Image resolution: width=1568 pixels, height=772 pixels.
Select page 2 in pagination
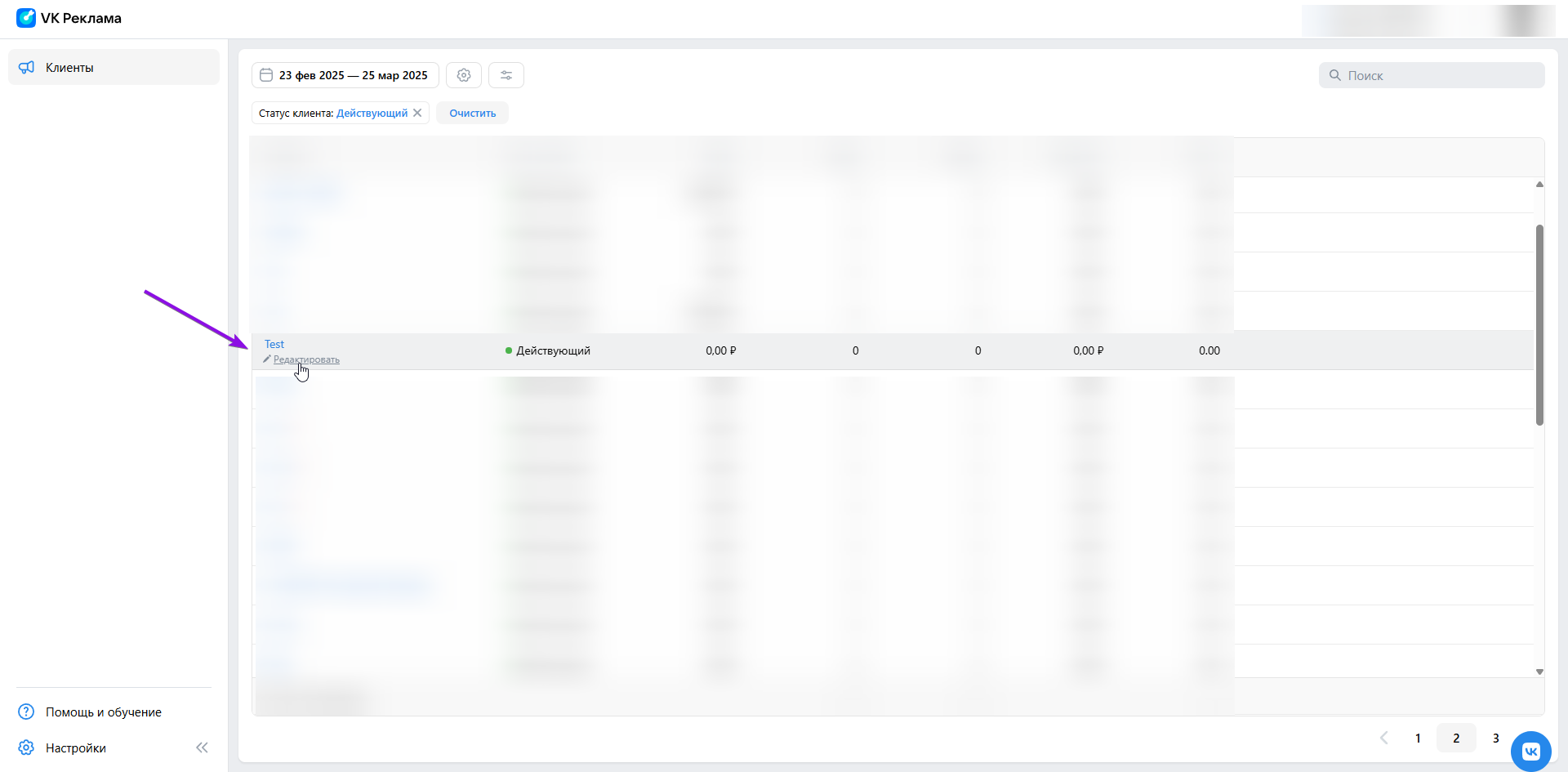pos(1456,738)
